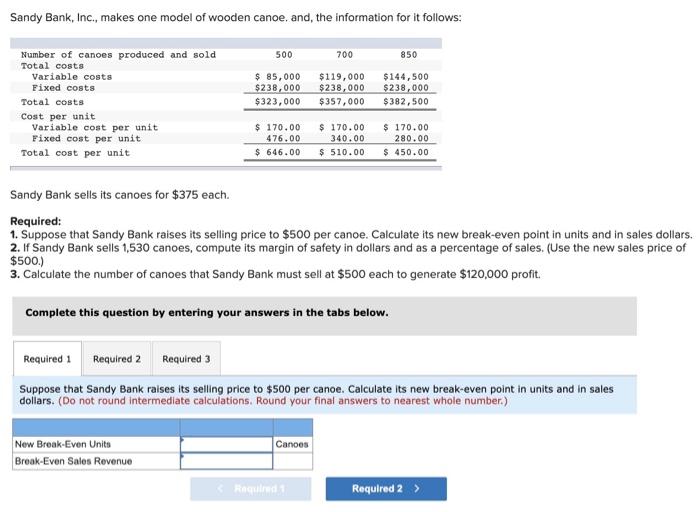Click the 'Number of canoes produced and sold' label
The image size is (700, 512).
coord(118,54)
